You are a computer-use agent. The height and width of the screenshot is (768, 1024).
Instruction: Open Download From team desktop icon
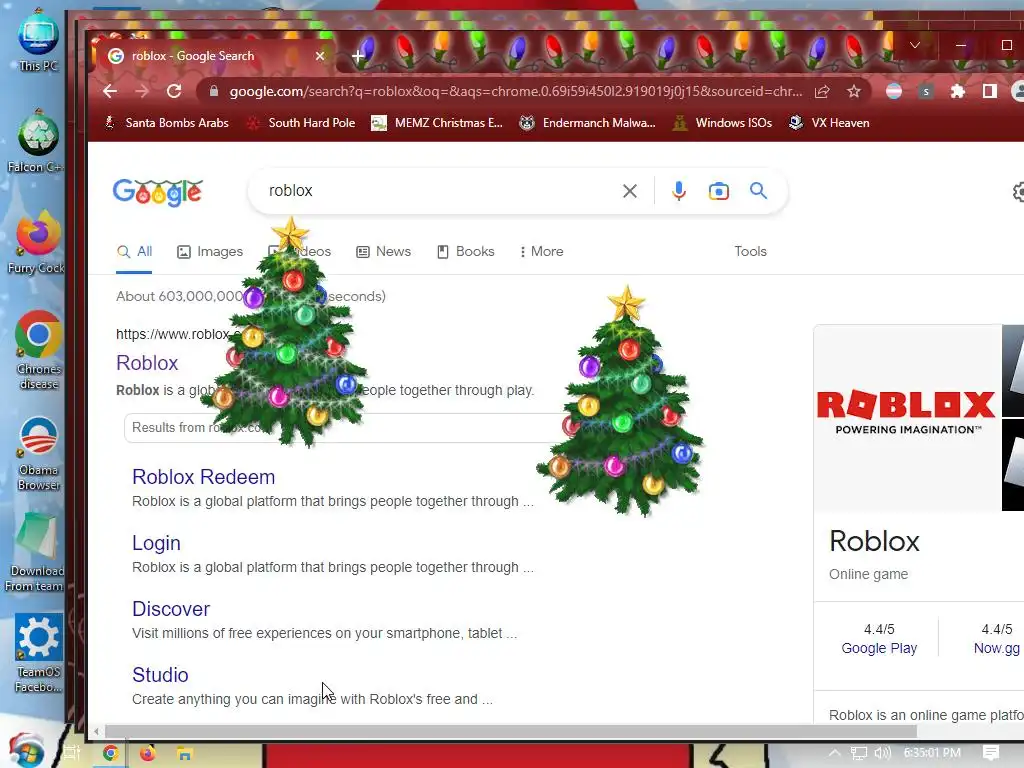point(36,553)
